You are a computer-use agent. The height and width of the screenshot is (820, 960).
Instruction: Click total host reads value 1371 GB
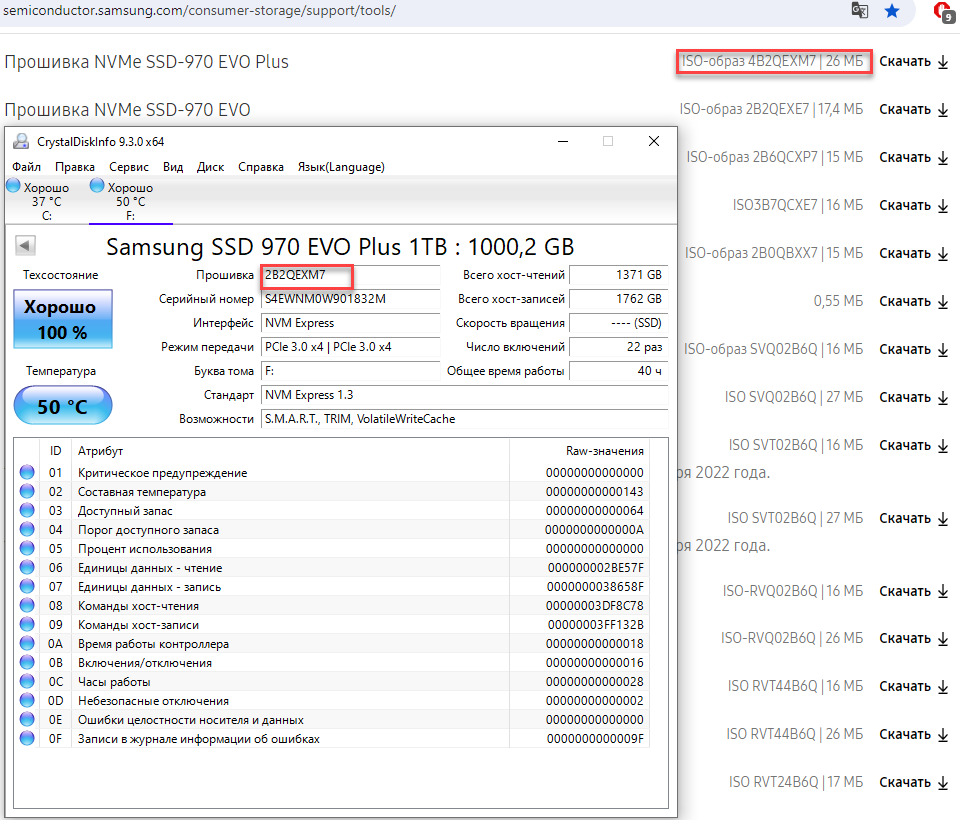pos(618,275)
